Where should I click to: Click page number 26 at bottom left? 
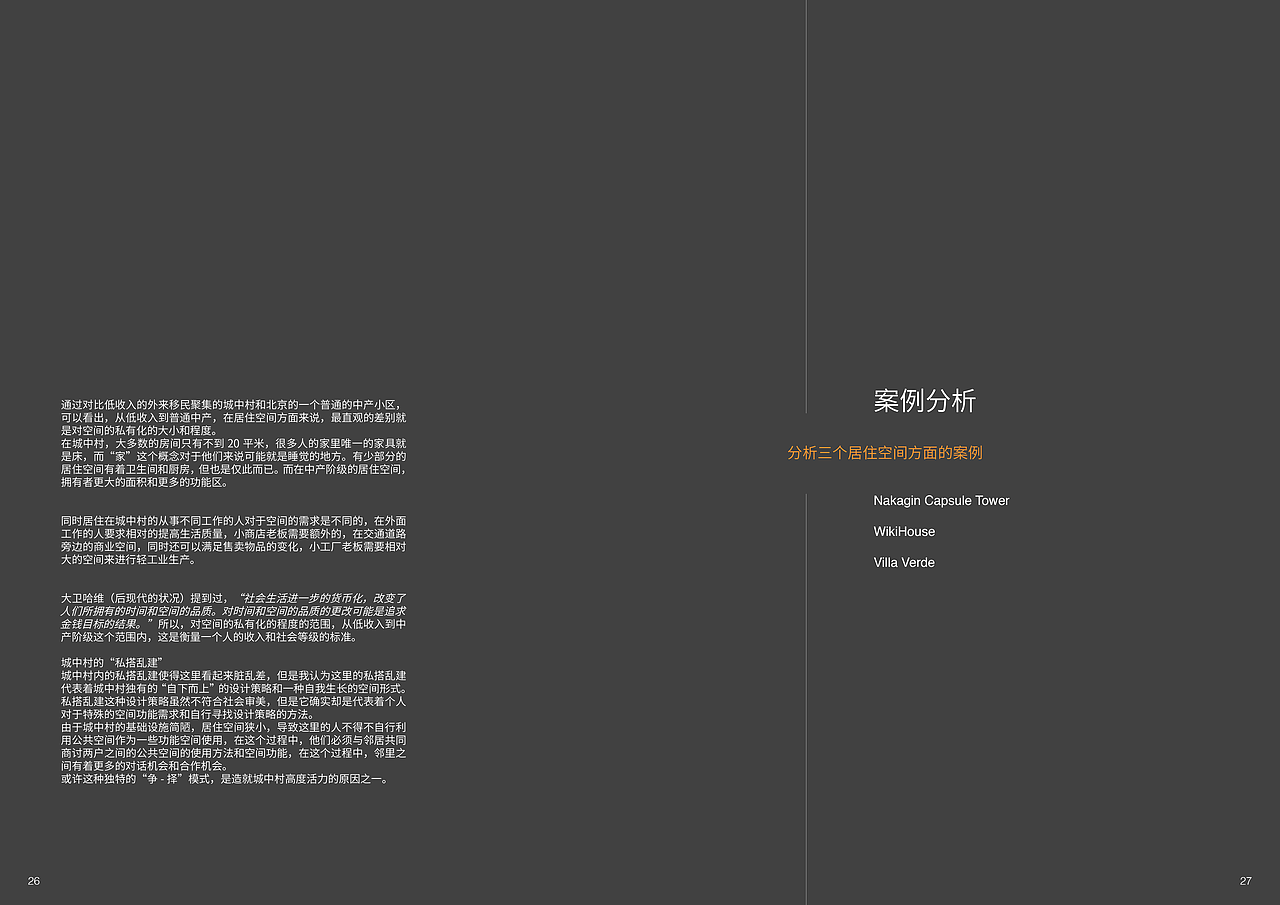click(33, 881)
